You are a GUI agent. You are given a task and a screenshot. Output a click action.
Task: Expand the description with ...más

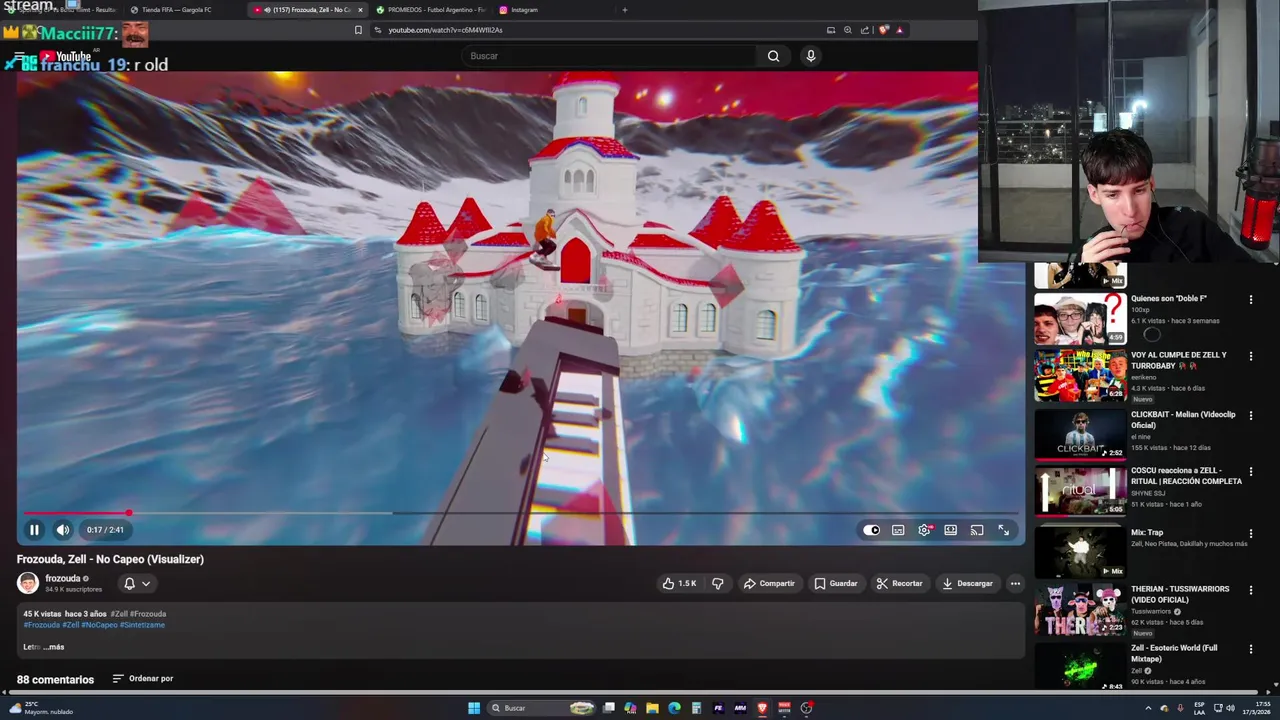click(x=54, y=647)
